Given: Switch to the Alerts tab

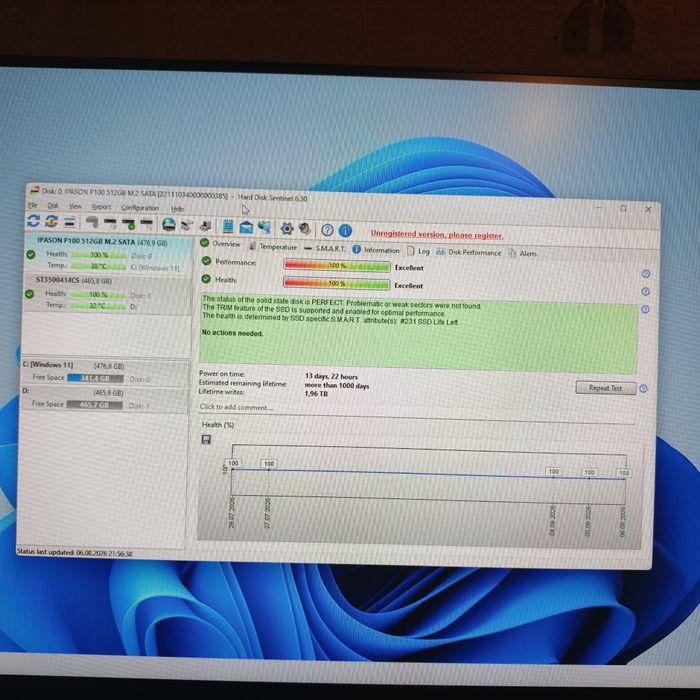Looking at the screenshot, I should (x=522, y=254).
